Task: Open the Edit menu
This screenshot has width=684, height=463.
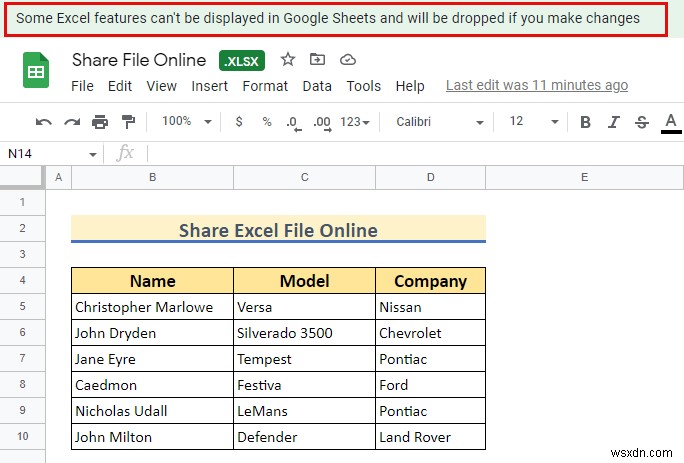Action: (120, 86)
